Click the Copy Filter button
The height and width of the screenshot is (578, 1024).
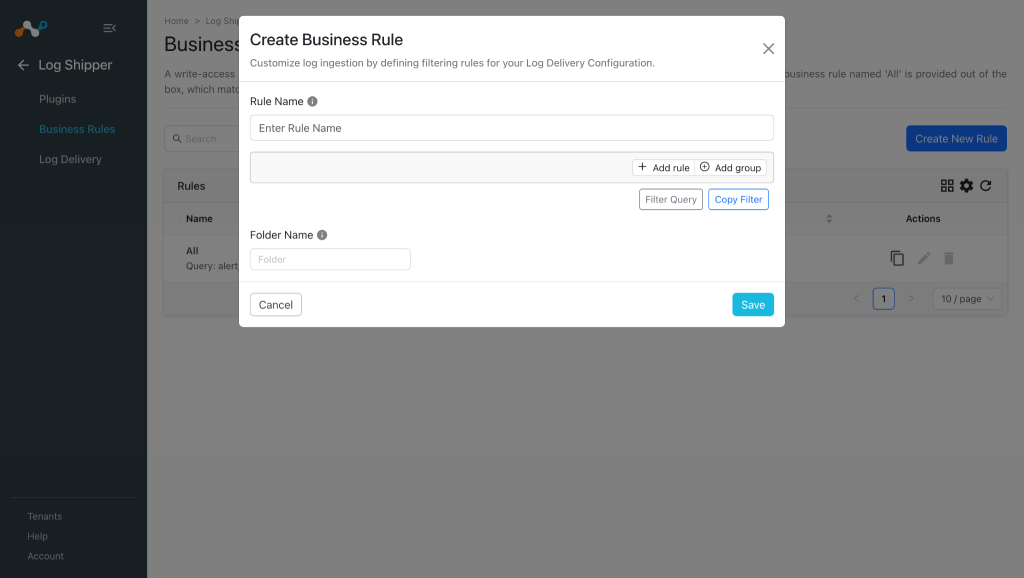pos(738,199)
